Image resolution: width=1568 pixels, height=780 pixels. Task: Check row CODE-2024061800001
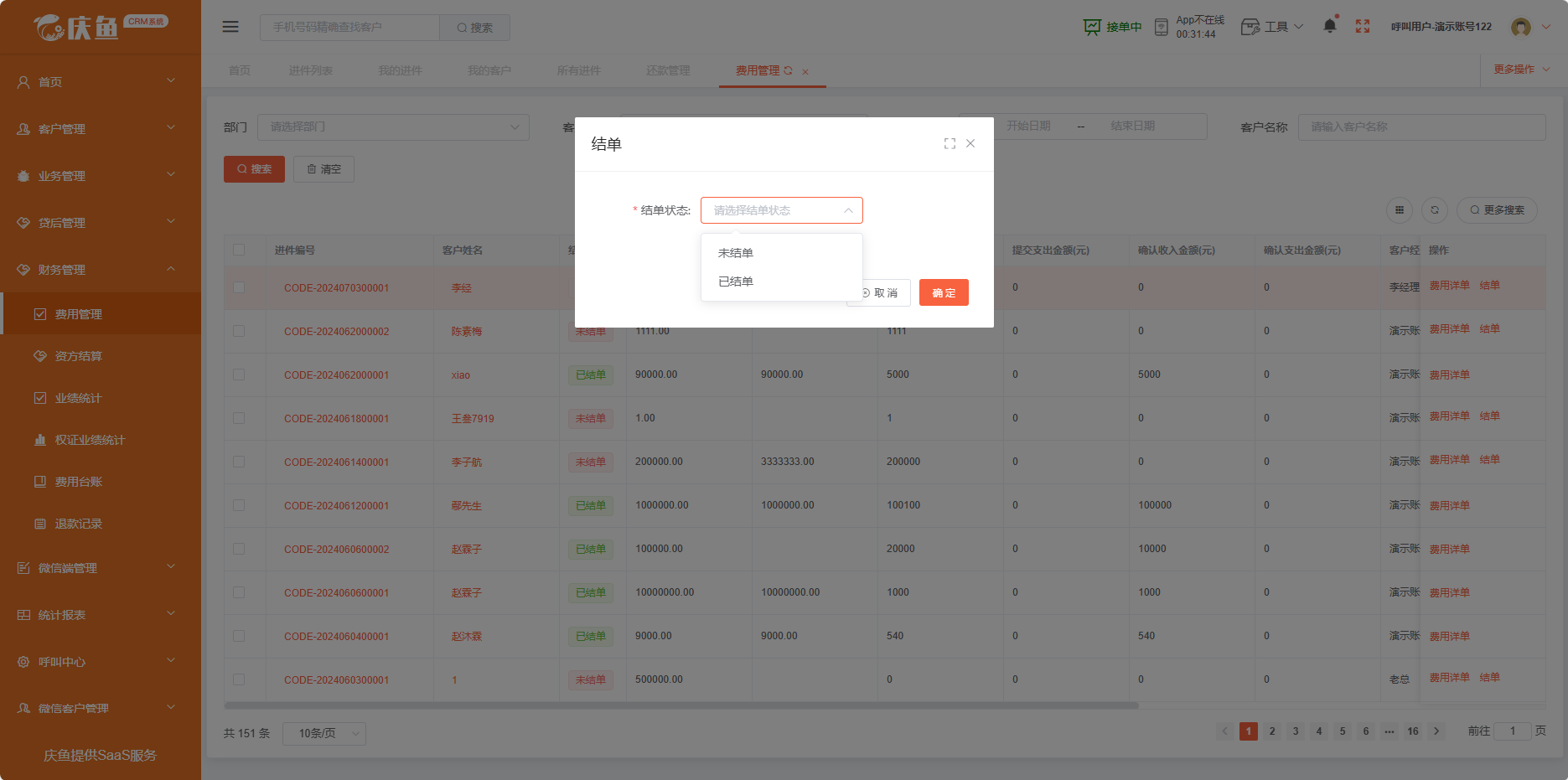pos(239,418)
